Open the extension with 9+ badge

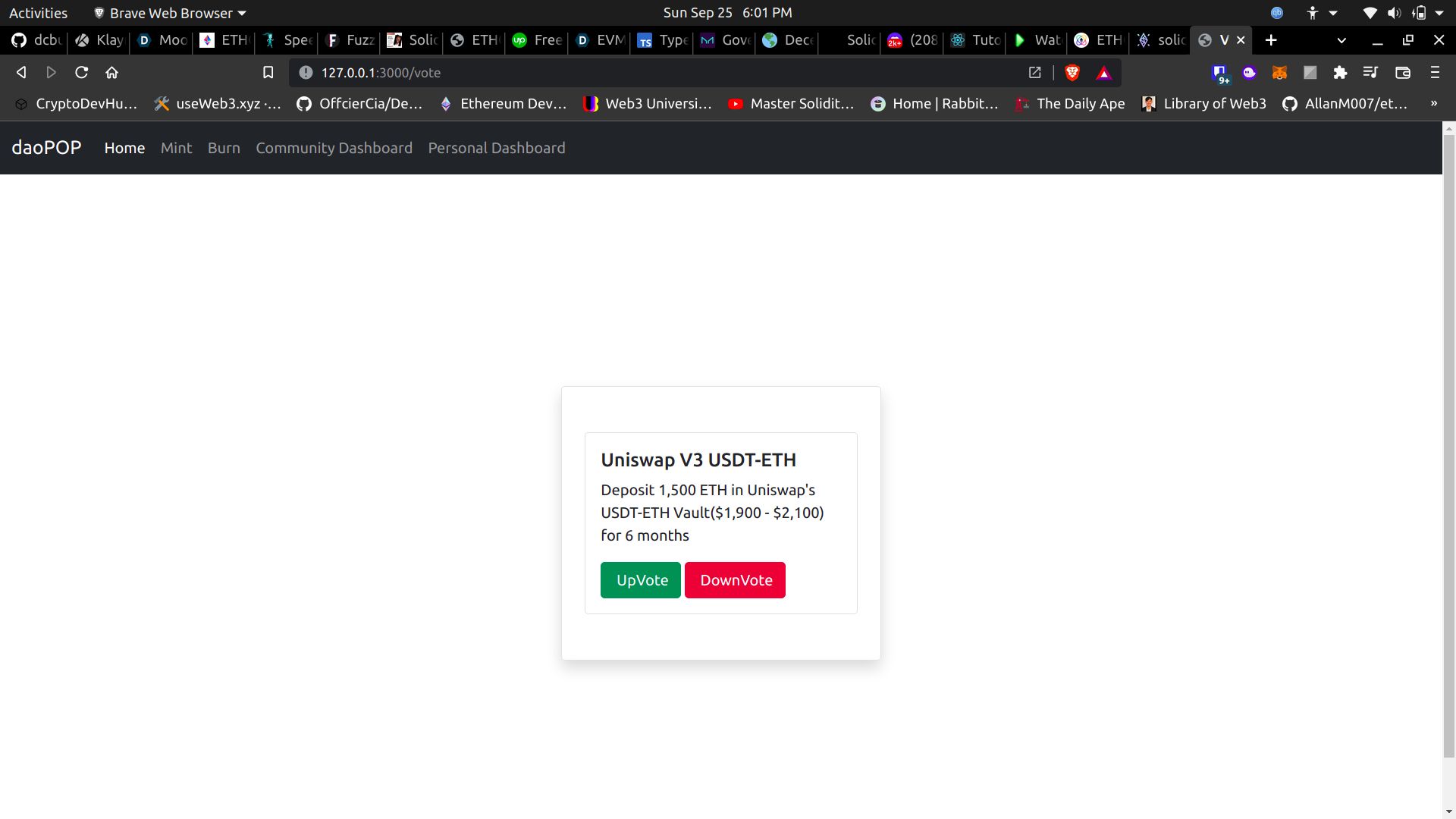pos(1219,73)
